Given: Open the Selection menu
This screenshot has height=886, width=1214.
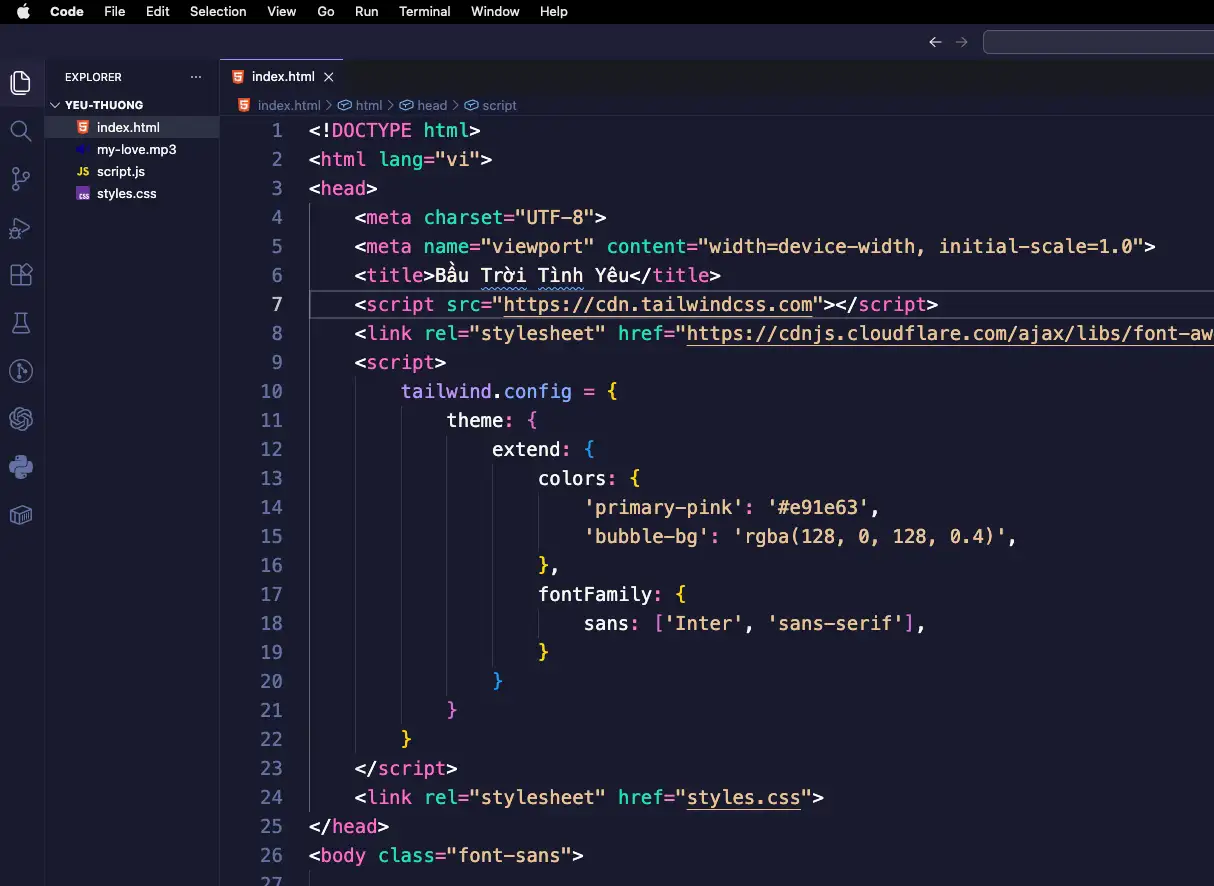Looking at the screenshot, I should tap(218, 12).
